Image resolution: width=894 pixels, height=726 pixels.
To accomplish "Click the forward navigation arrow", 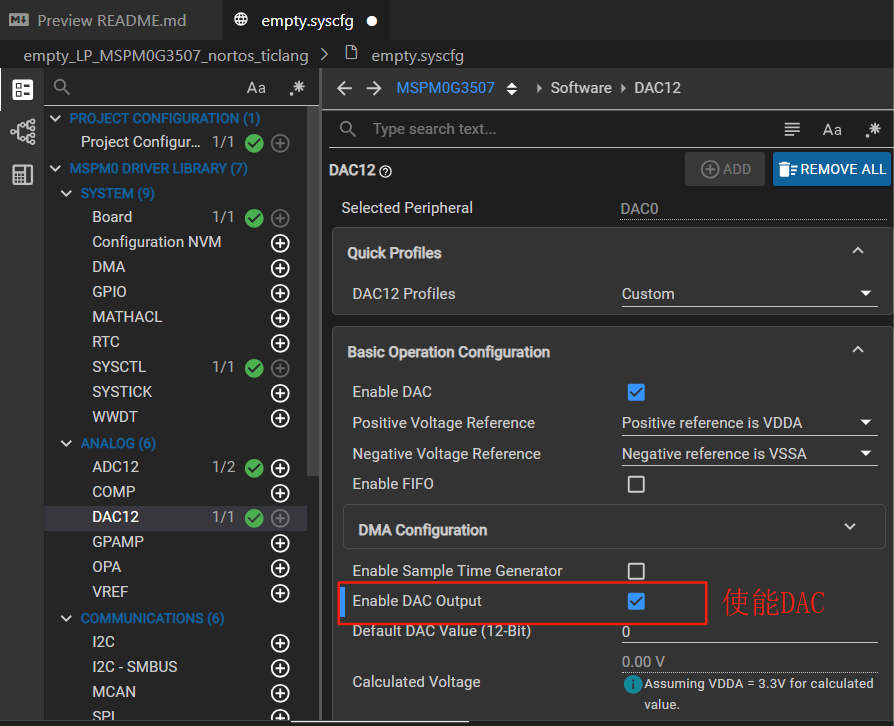I will [374, 88].
